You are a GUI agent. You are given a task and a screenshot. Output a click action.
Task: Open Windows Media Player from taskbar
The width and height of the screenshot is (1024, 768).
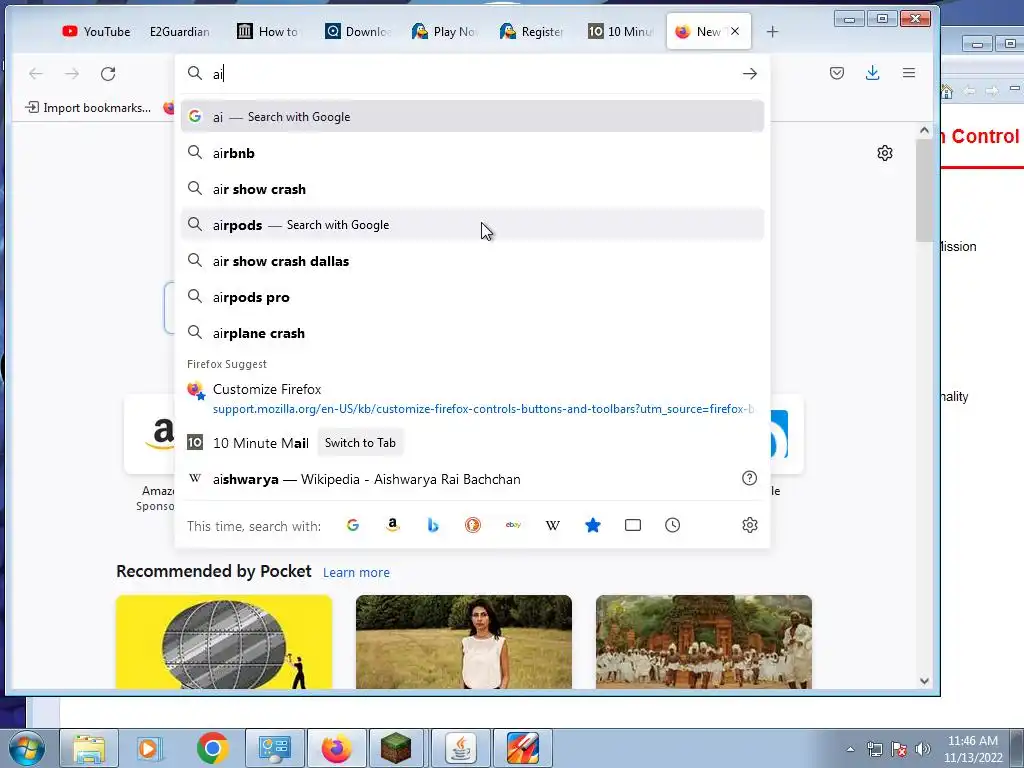pyautogui.click(x=148, y=748)
